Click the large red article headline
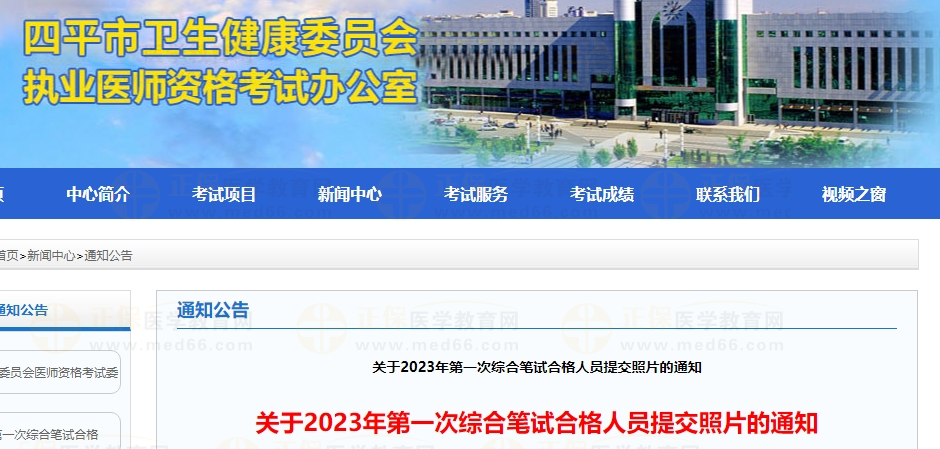The image size is (940, 449). (x=536, y=423)
